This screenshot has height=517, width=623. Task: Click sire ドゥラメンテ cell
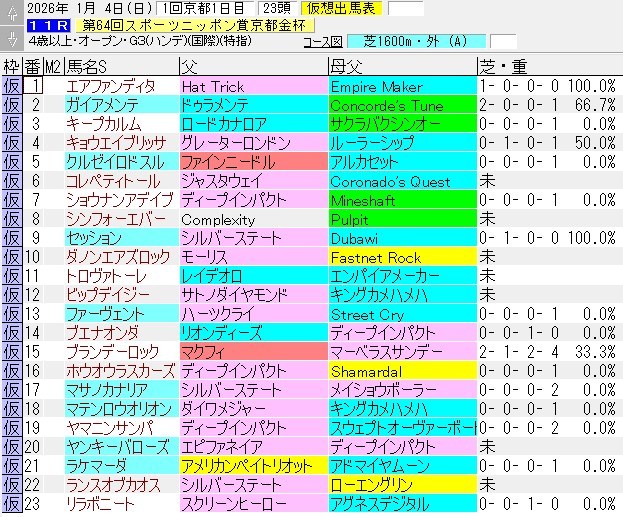click(x=253, y=105)
